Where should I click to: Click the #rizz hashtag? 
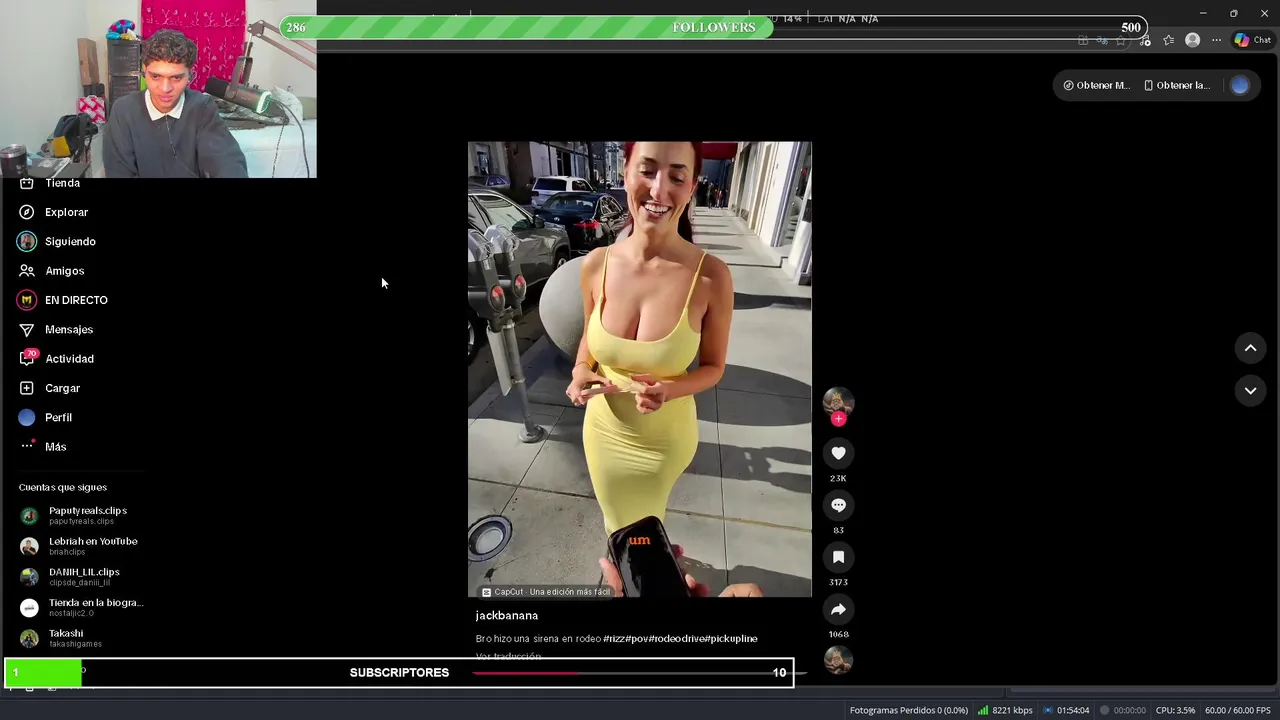614,639
